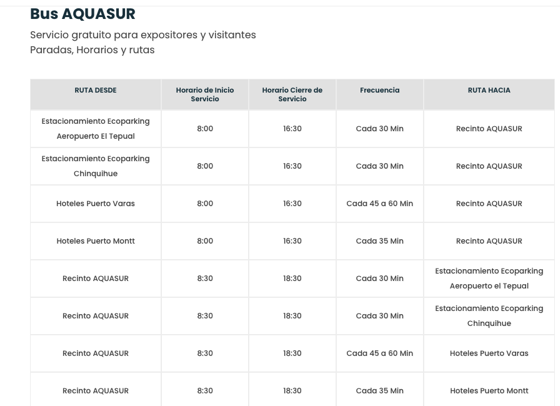
Task: Click the RUTA HACIA column header
Action: click(489, 90)
